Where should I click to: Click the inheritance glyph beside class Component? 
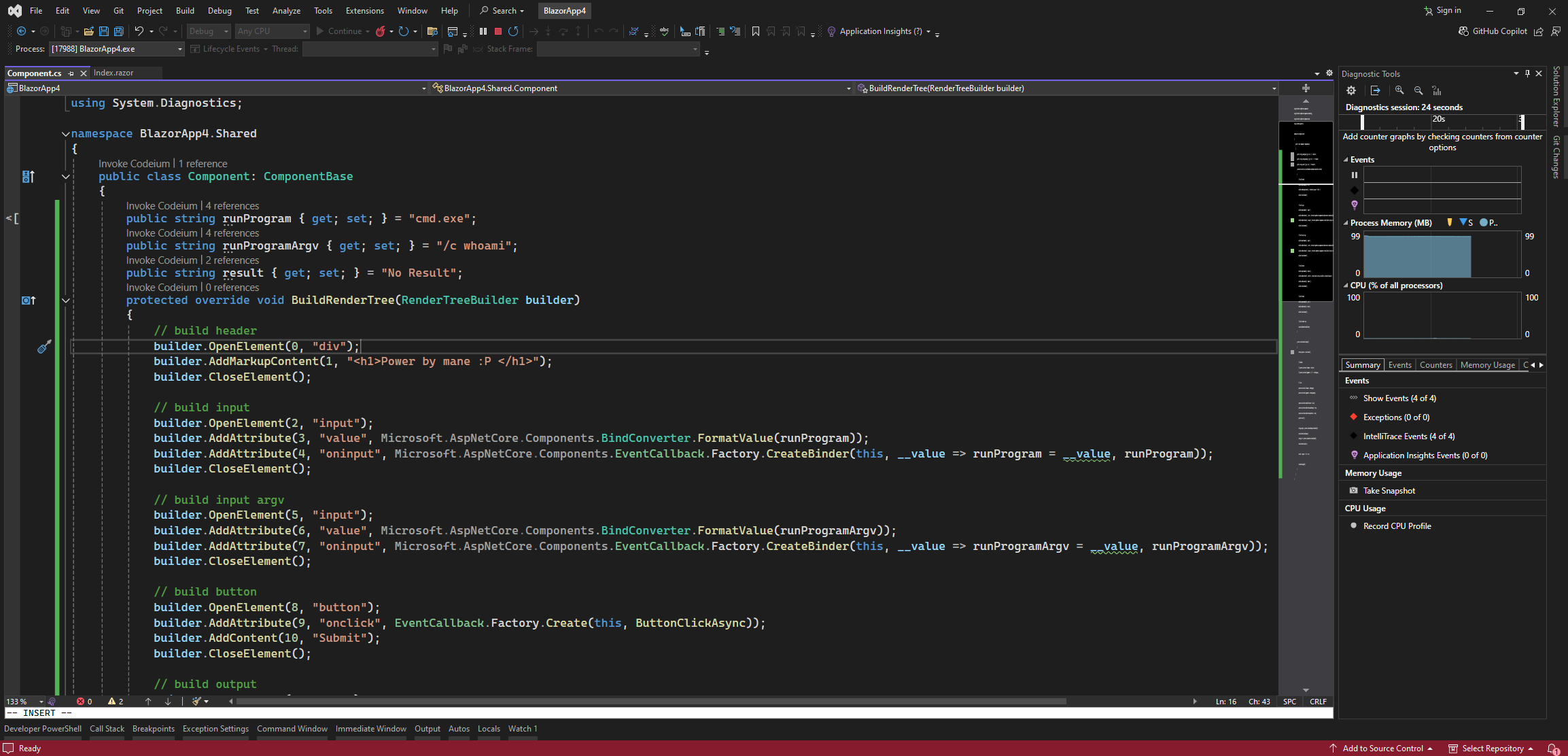pos(29,177)
